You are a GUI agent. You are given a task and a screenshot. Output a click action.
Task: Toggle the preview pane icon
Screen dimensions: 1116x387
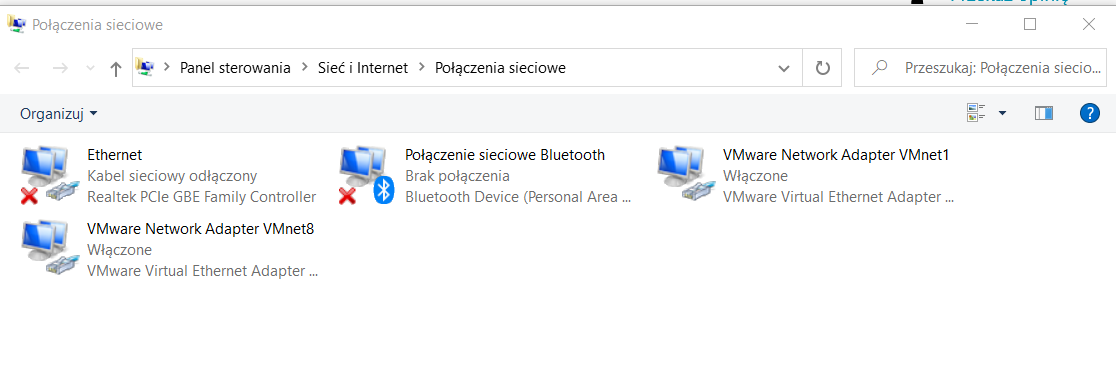click(1044, 113)
